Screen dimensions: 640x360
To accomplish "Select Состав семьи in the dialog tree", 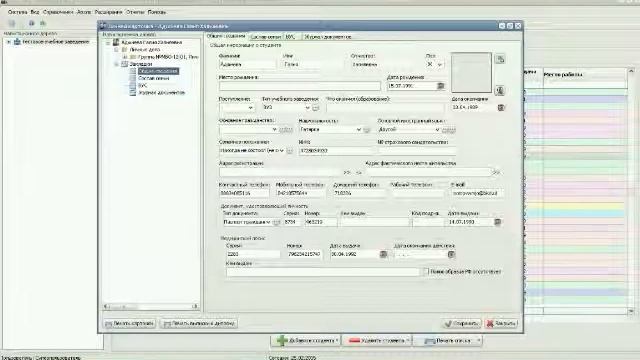I will 153,78.
